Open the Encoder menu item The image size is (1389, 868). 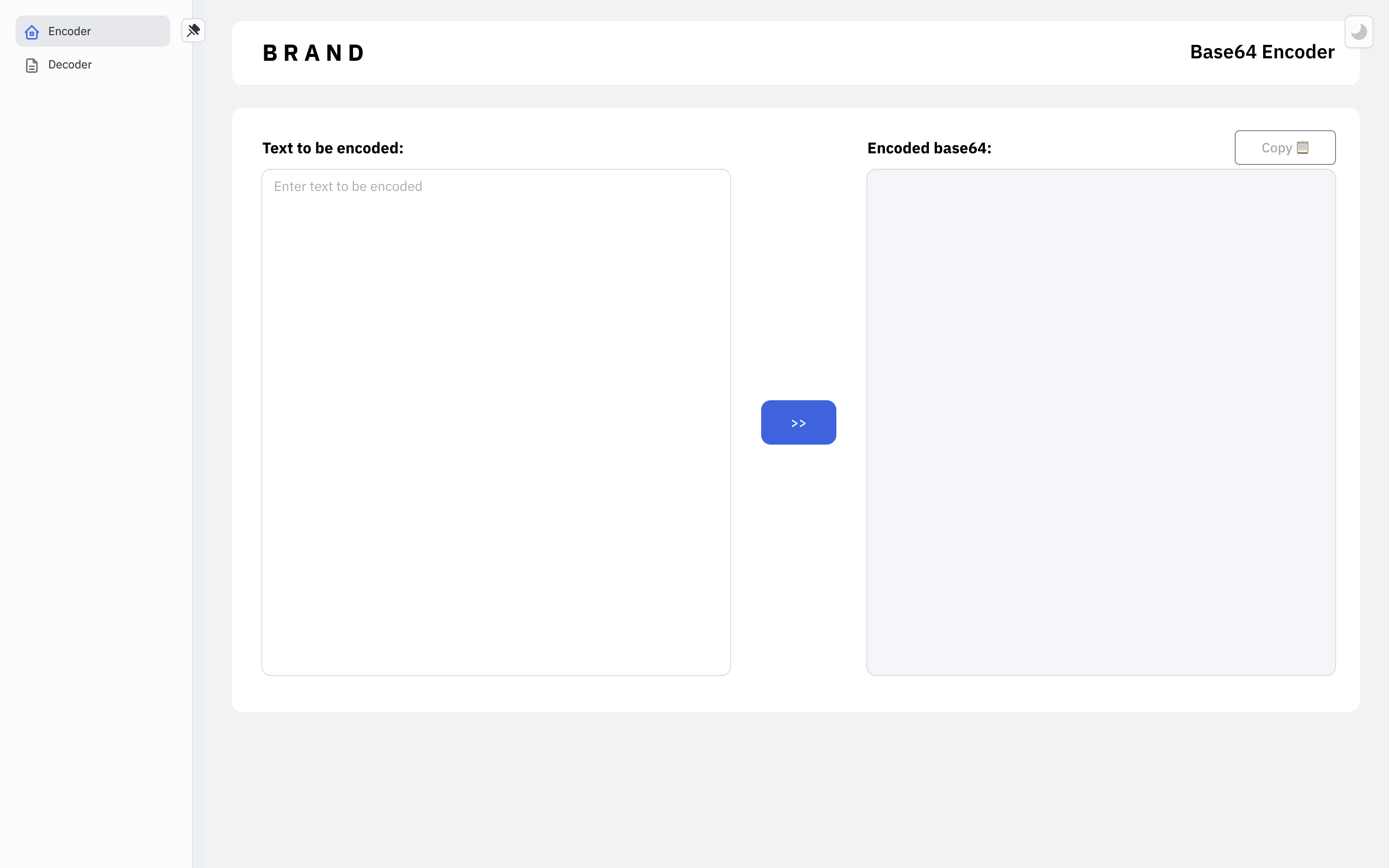coord(69,31)
